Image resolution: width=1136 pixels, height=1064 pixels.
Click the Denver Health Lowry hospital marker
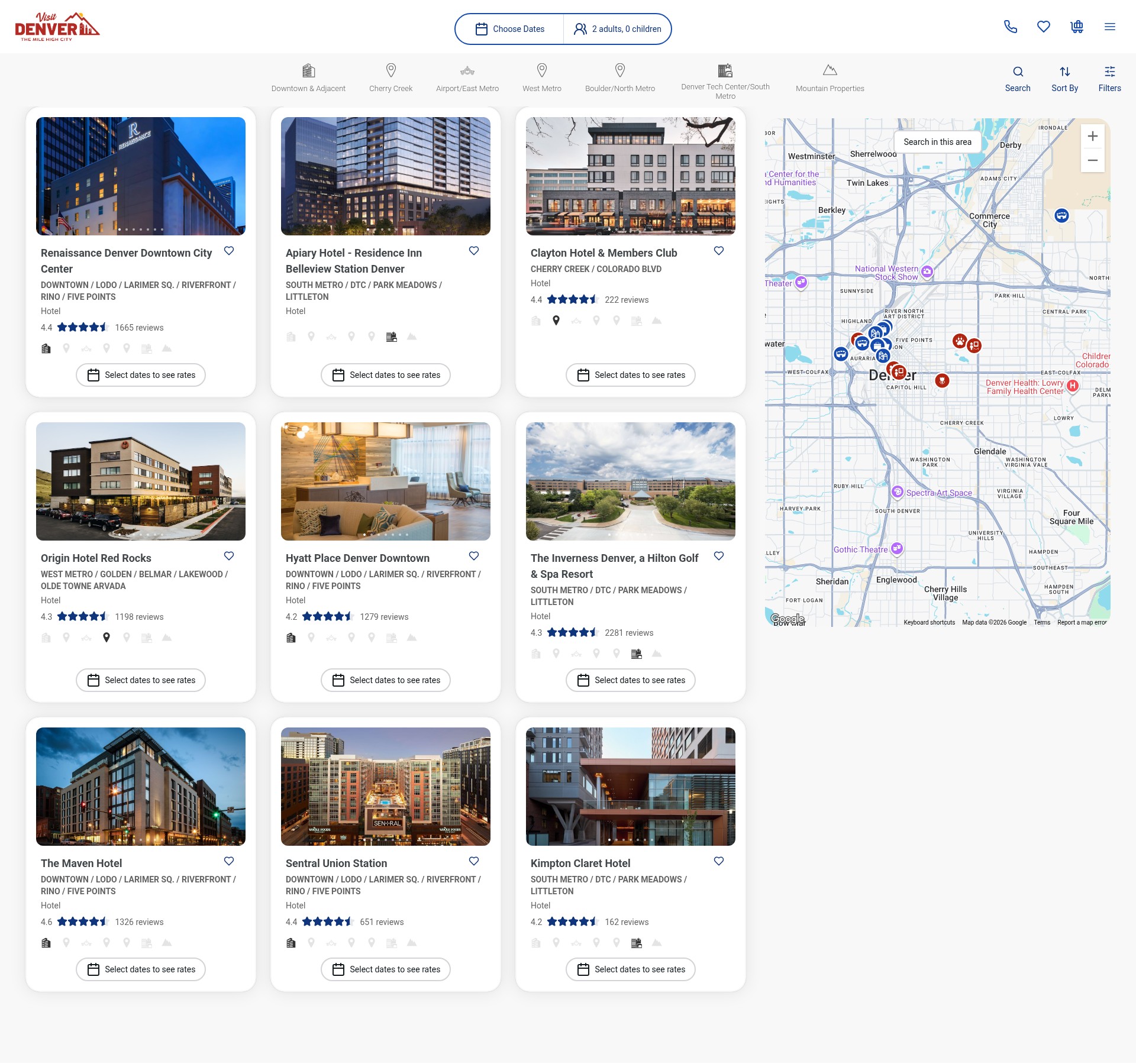pyautogui.click(x=1072, y=386)
